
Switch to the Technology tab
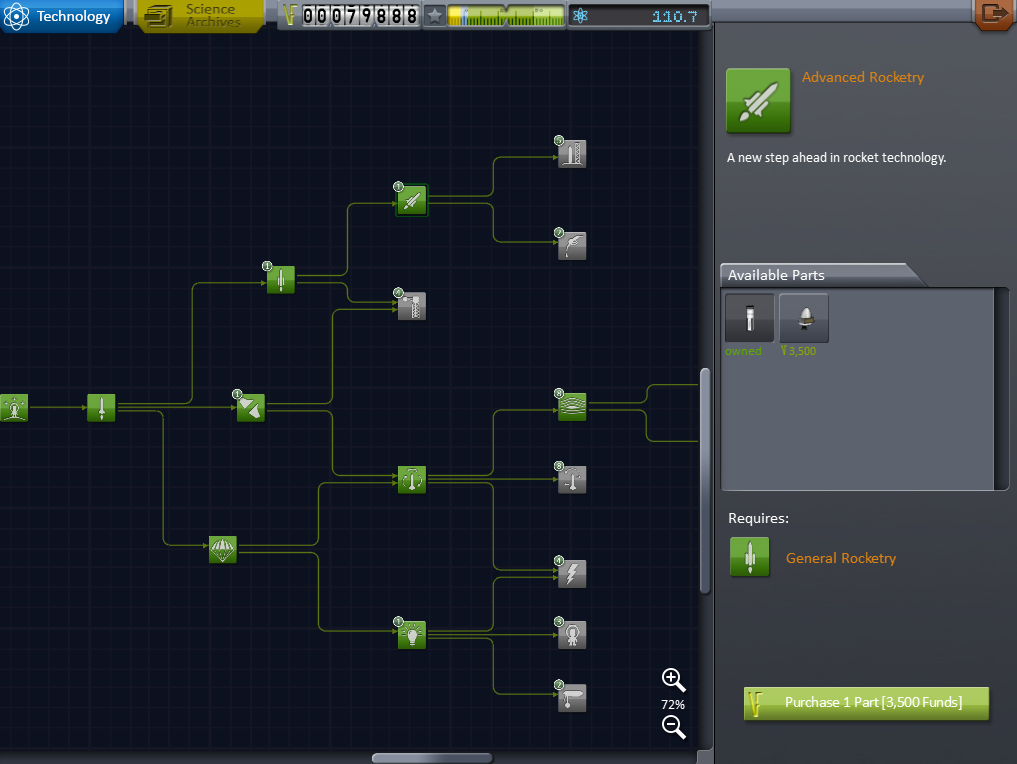[61, 16]
